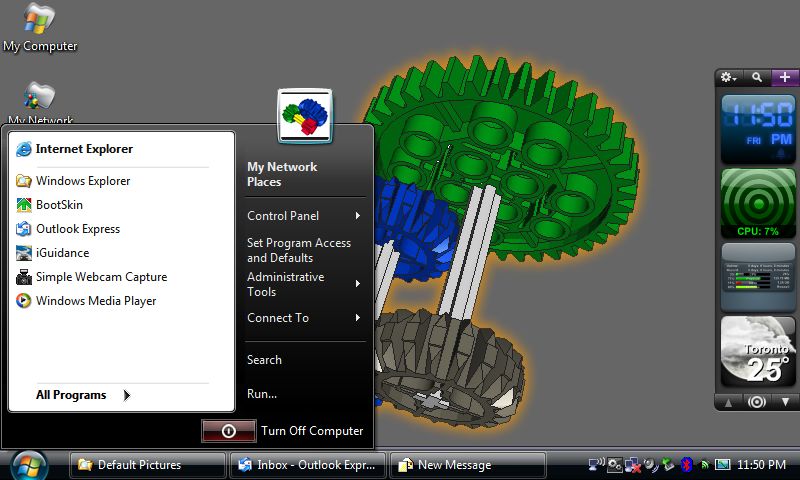Click the gears tray icon
Image resolution: width=800 pixels, height=480 pixels.
pyautogui.click(x=615, y=465)
